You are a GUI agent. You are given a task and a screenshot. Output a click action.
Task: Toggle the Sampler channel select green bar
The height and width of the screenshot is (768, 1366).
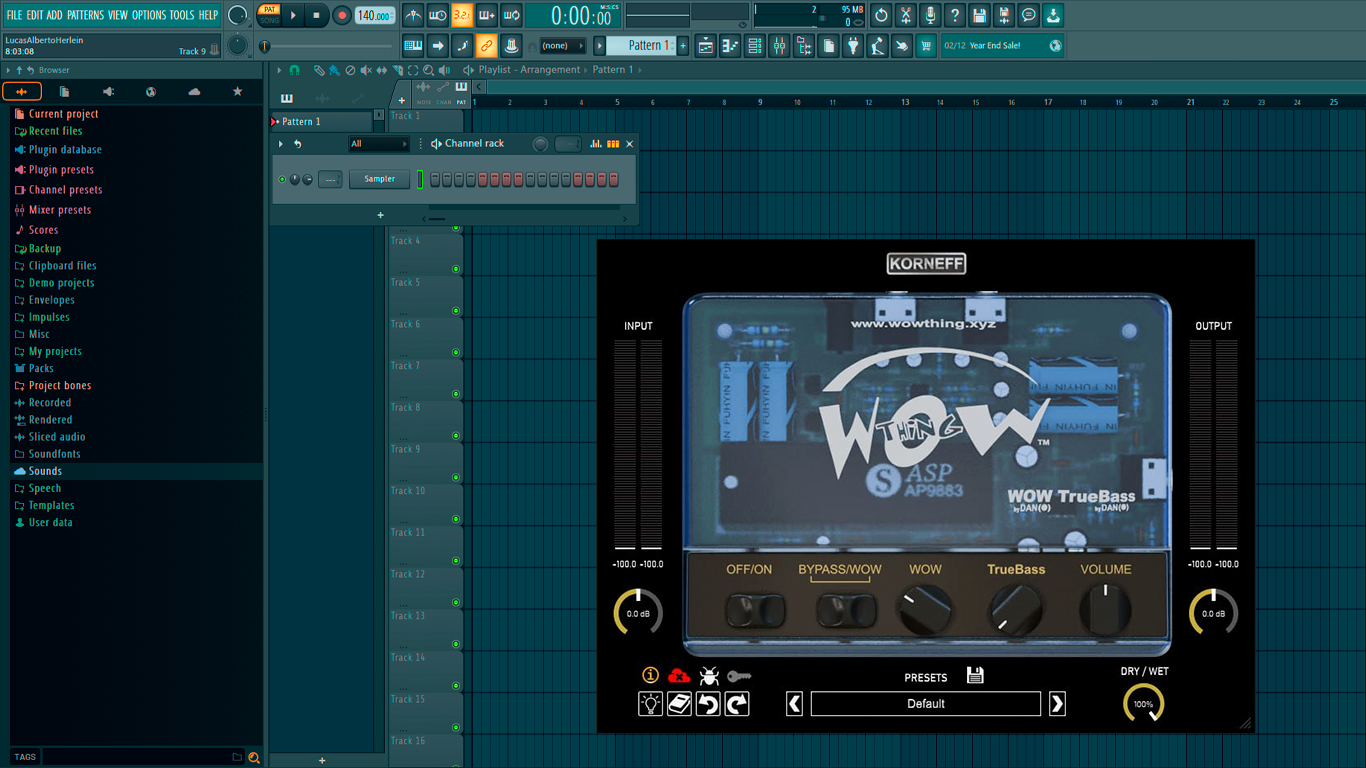point(420,179)
